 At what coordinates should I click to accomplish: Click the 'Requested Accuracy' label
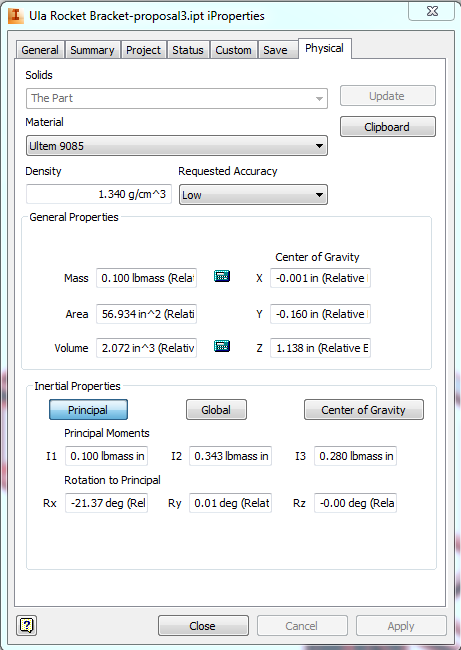(x=228, y=171)
